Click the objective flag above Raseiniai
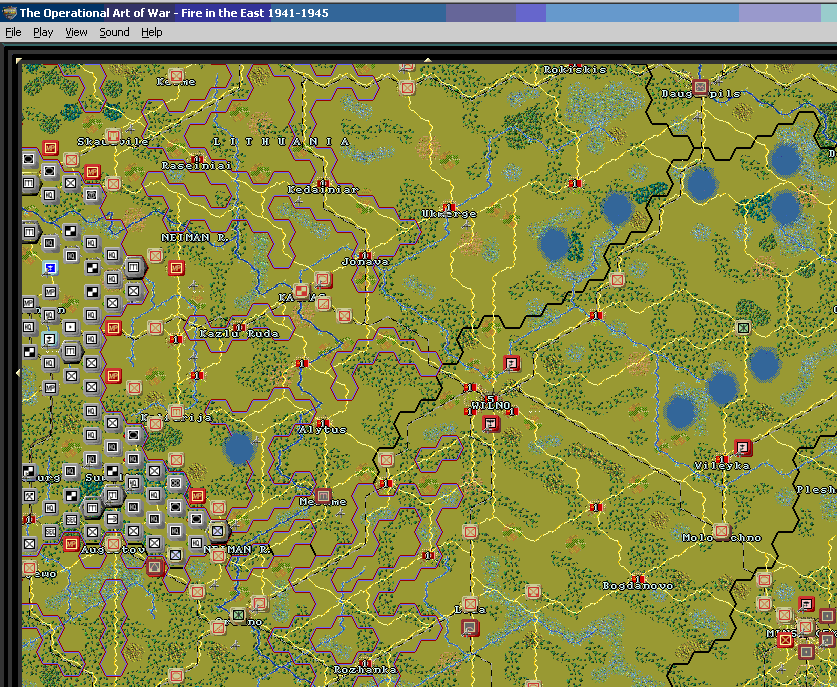Image resolution: width=838 pixels, height=688 pixels. pyautogui.click(x=197, y=159)
